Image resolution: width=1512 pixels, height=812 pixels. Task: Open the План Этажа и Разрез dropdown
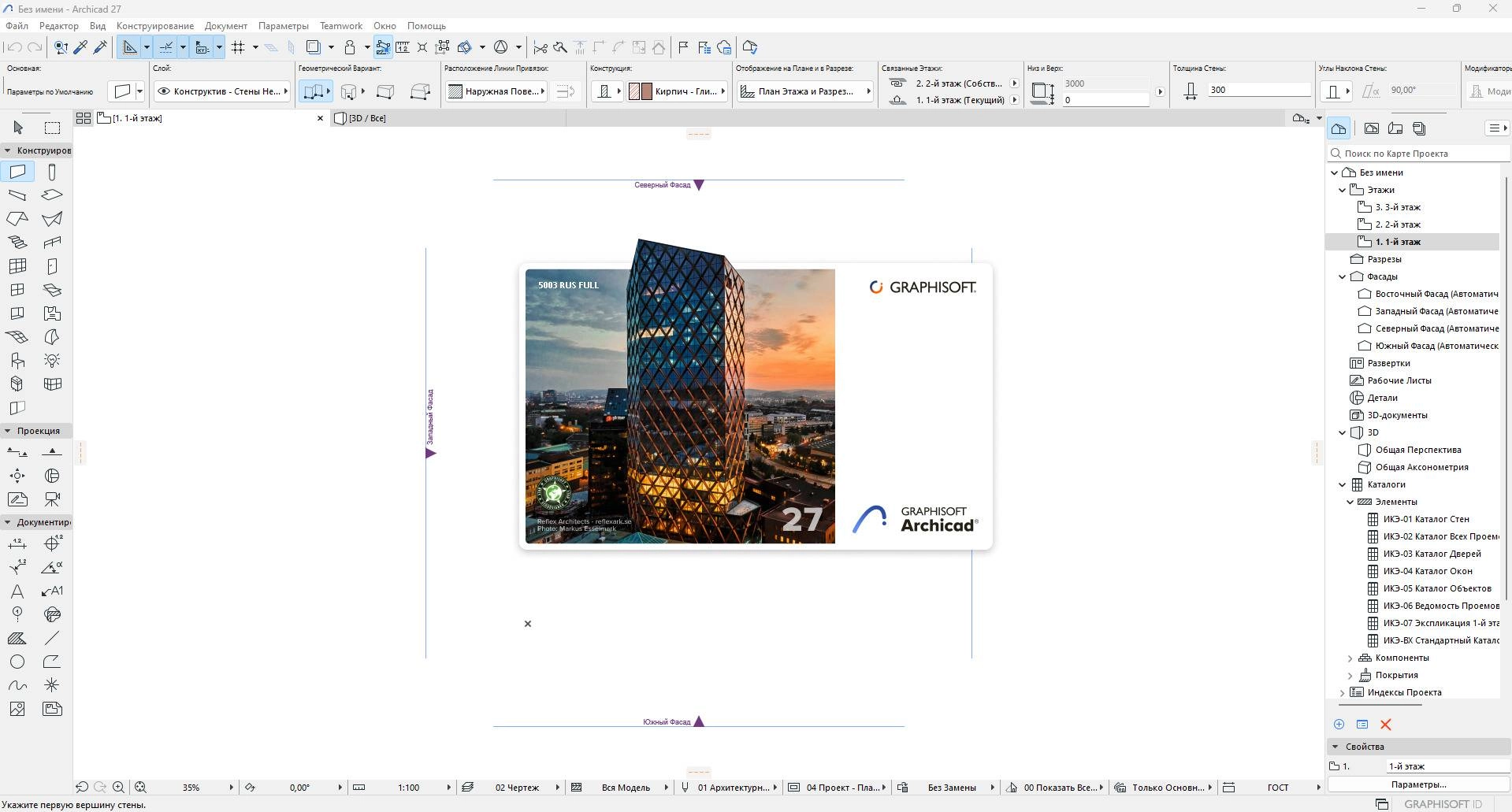[x=804, y=91]
